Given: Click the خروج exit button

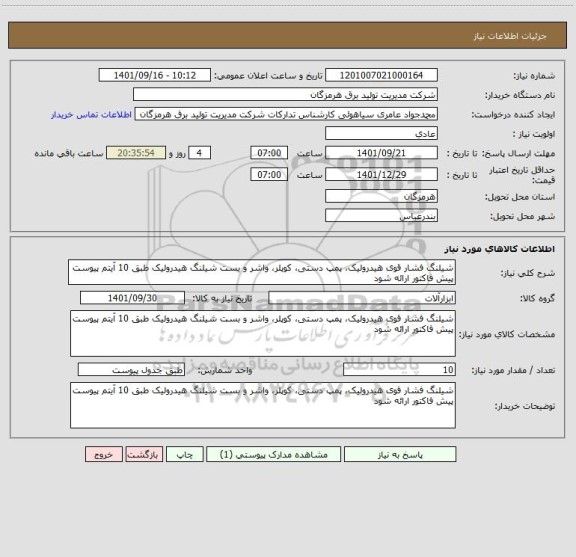Looking at the screenshot, I should tap(104, 454).
